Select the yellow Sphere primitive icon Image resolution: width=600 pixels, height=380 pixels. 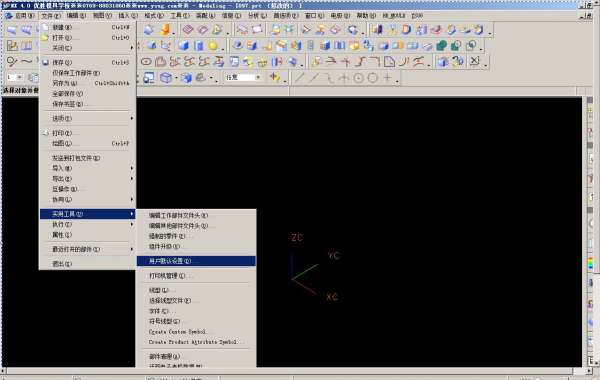[x=213, y=46]
